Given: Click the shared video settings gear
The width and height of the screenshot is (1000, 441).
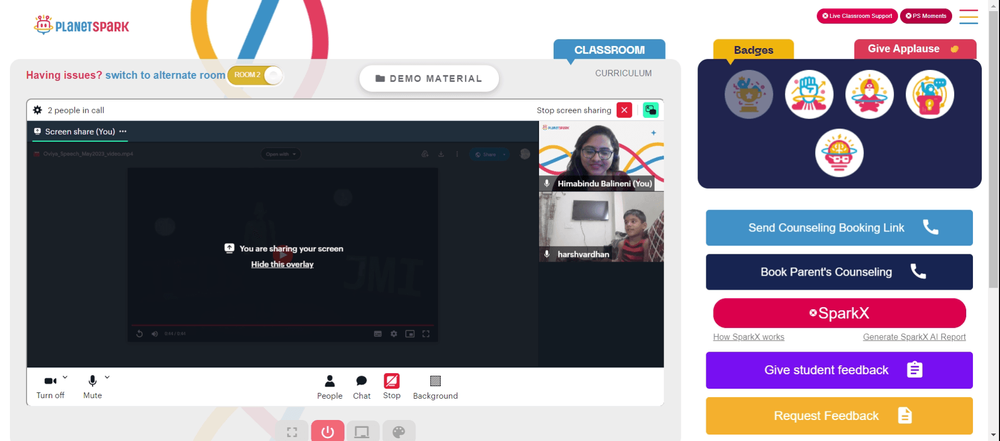Looking at the screenshot, I should pyautogui.click(x=393, y=334).
